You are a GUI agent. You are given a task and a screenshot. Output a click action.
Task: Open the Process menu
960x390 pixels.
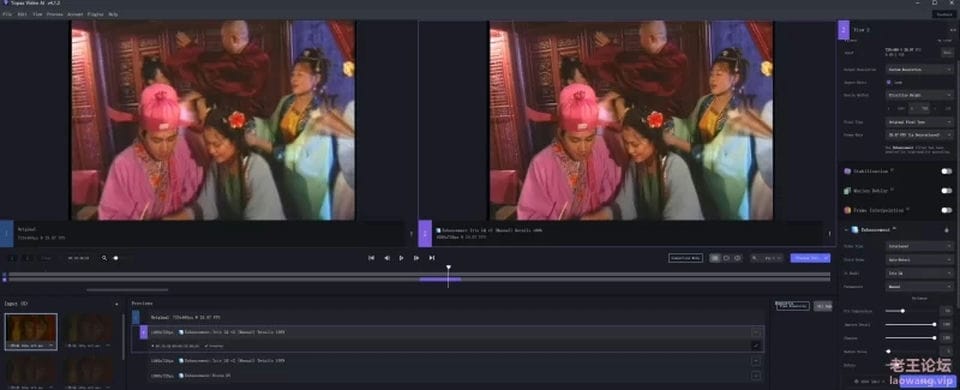55,13
